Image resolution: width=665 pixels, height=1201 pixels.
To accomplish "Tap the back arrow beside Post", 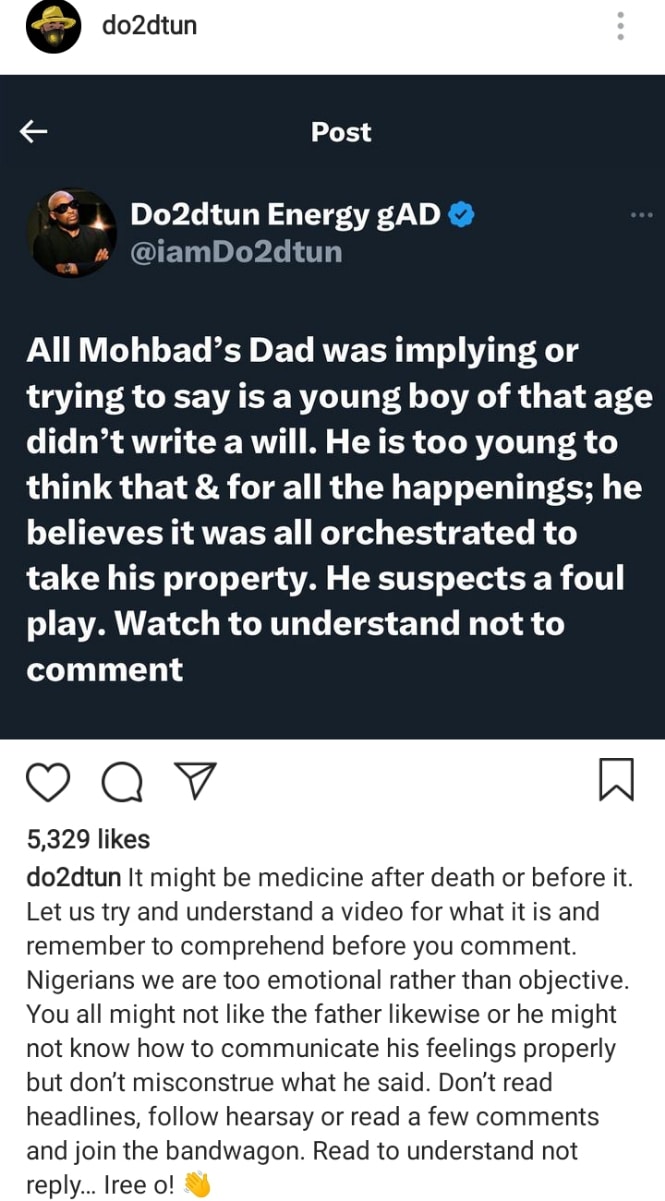I will (x=35, y=131).
